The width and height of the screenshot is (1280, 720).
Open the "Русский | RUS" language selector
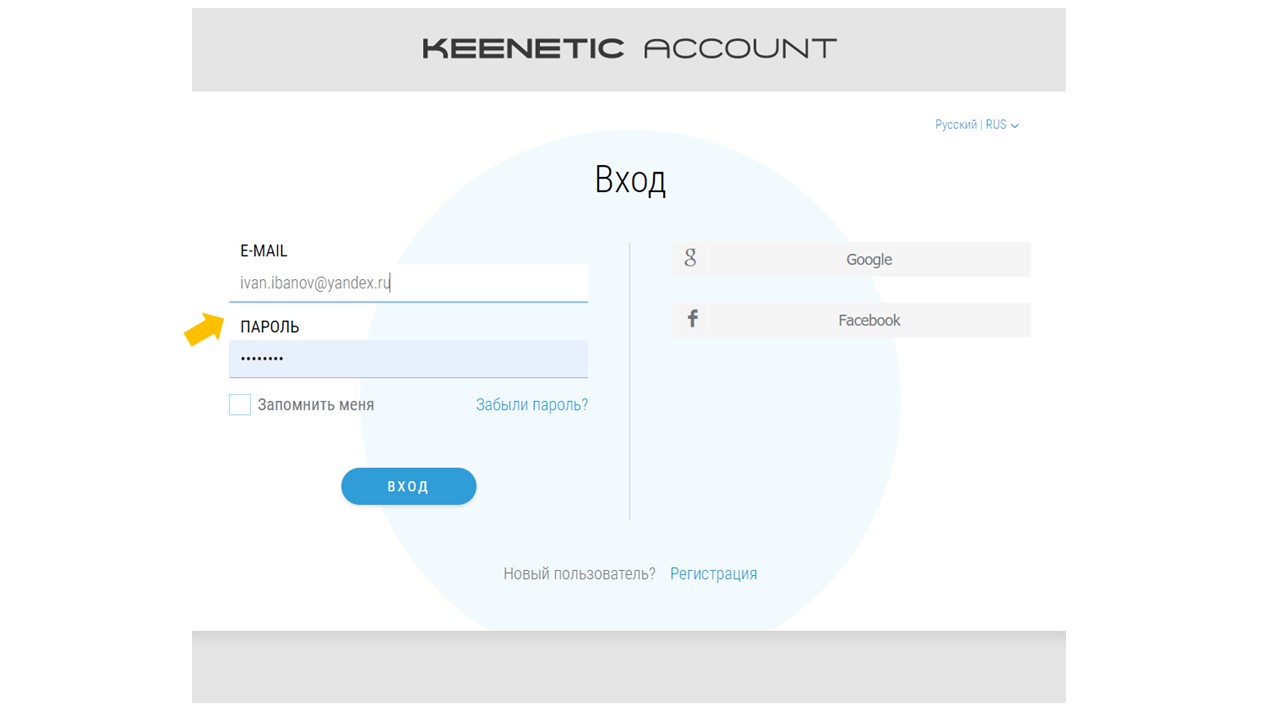pyautogui.click(x=970, y=125)
